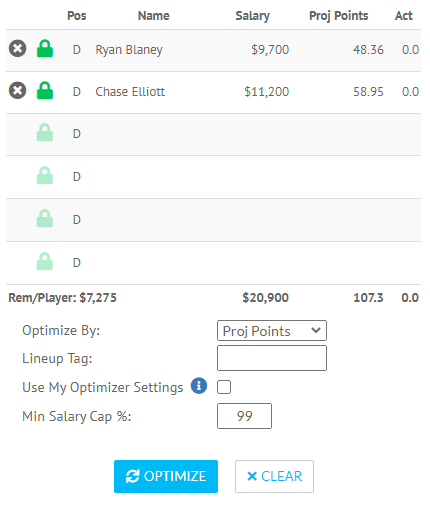Screen dimensions: 430x512
Task: Sort by the Proj Points column header
Action: pos(338,16)
